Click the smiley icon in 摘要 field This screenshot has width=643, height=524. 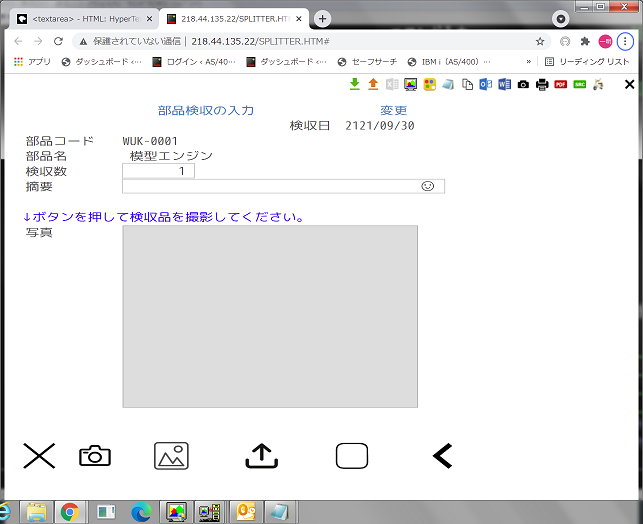click(428, 186)
